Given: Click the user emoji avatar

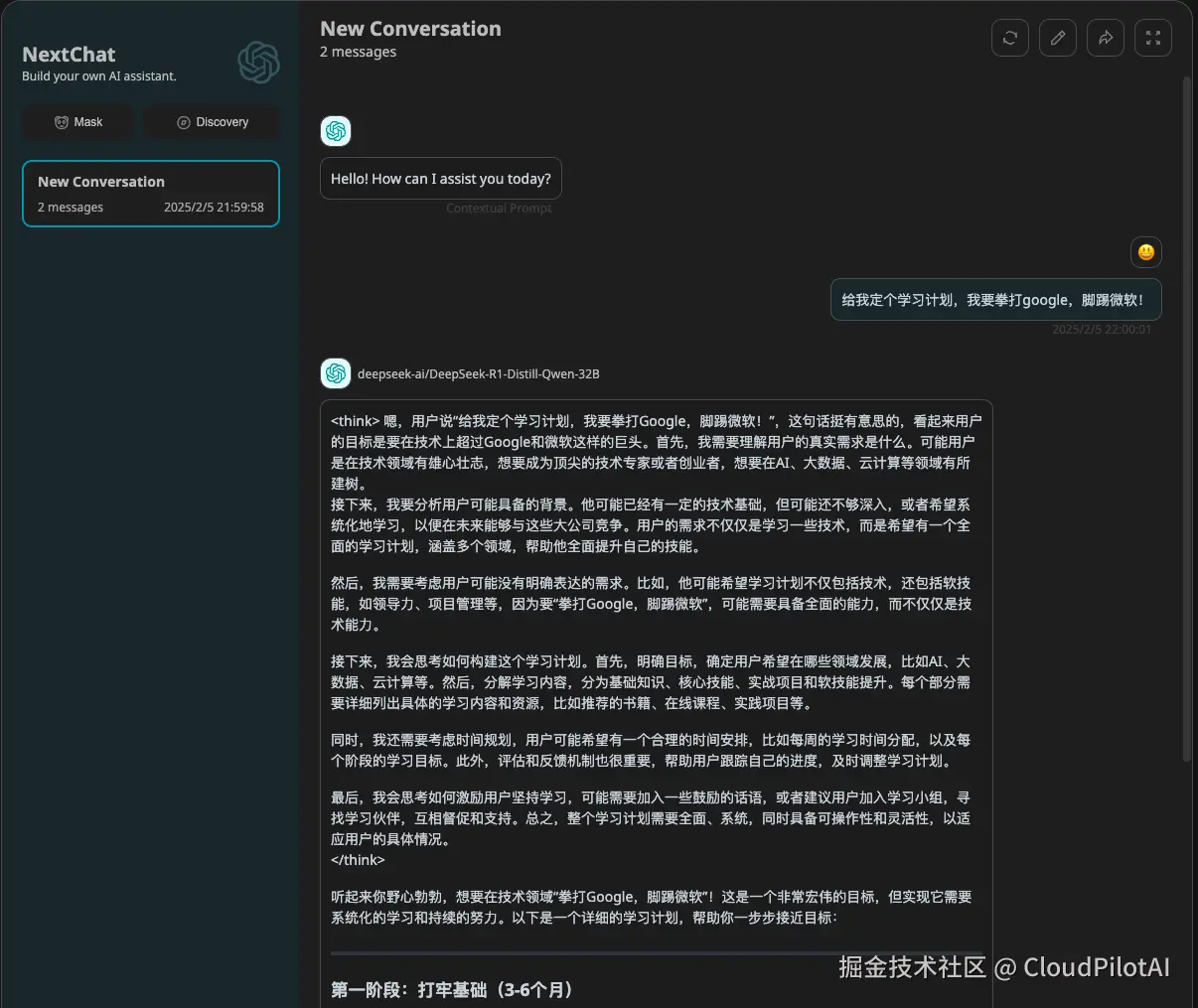Looking at the screenshot, I should click(1146, 252).
